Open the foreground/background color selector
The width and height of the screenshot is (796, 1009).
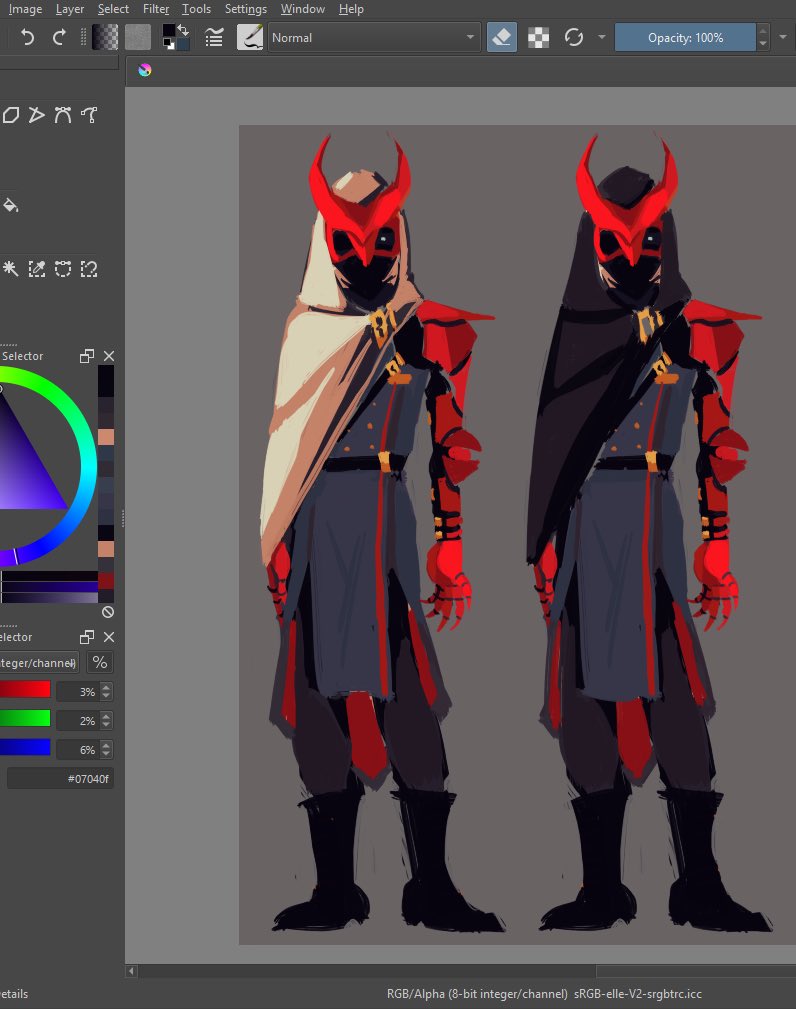(x=175, y=37)
